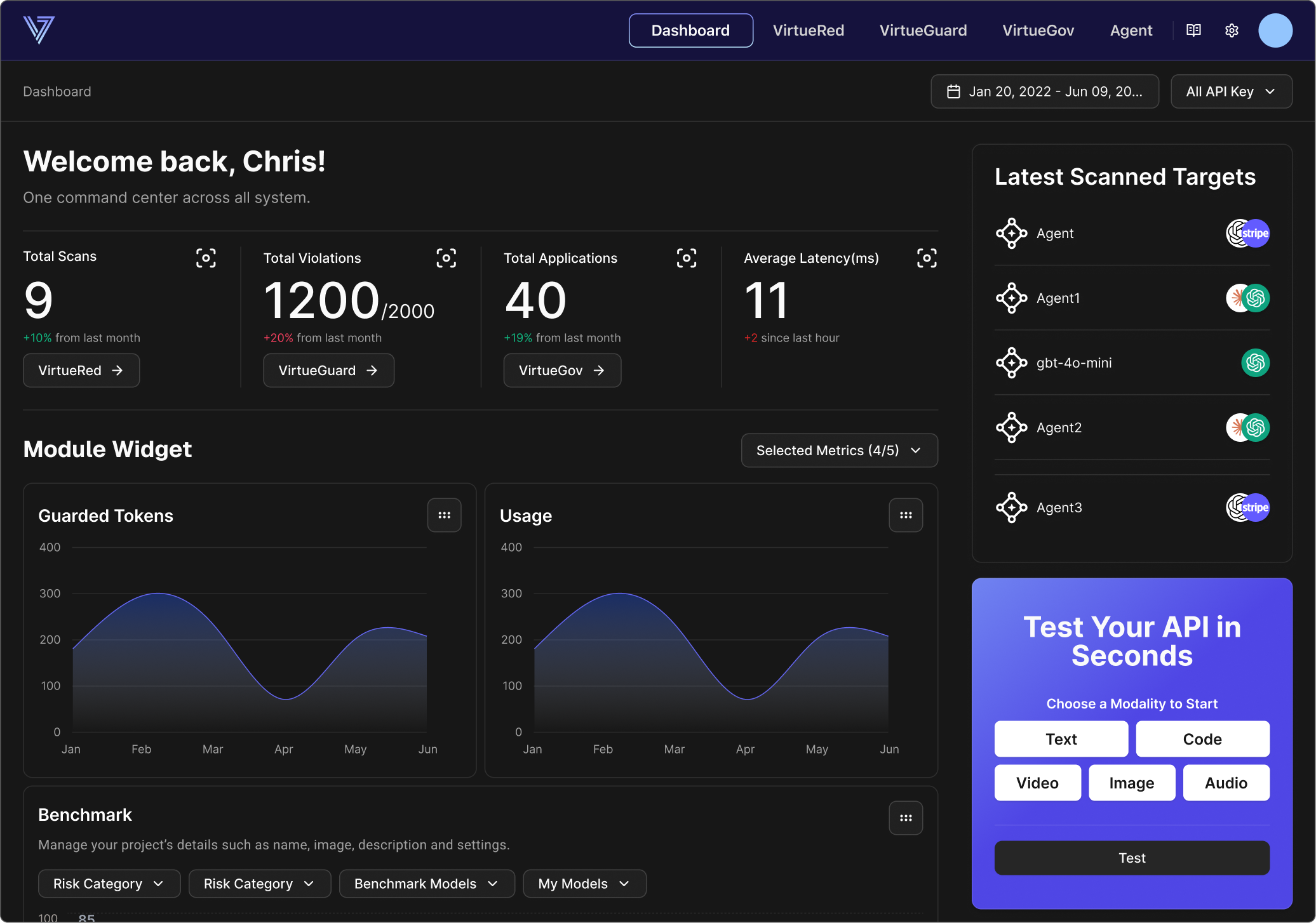Go to the Agent navigation tab

1131,30
